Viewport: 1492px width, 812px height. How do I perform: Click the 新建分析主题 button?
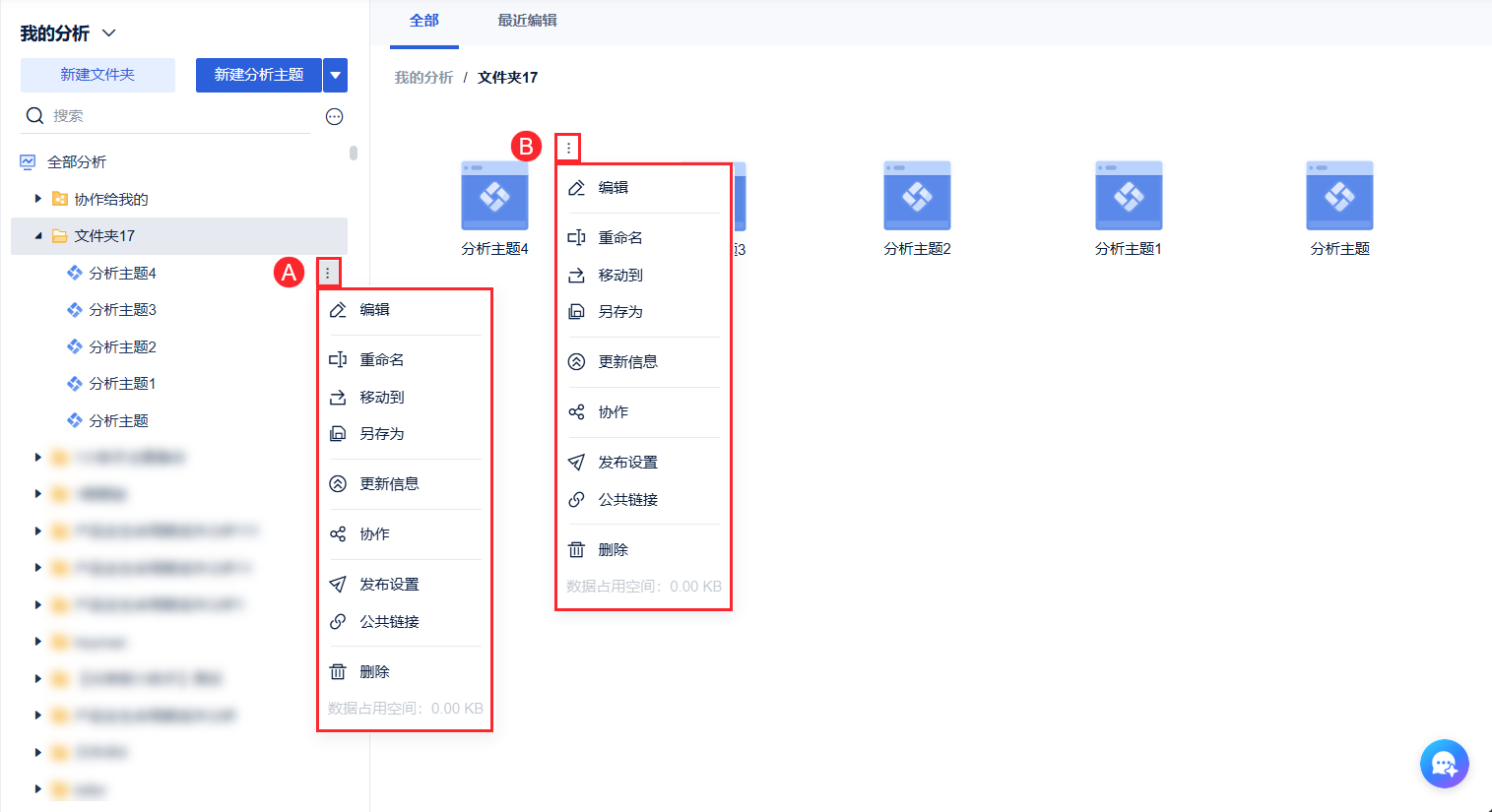pos(259,75)
